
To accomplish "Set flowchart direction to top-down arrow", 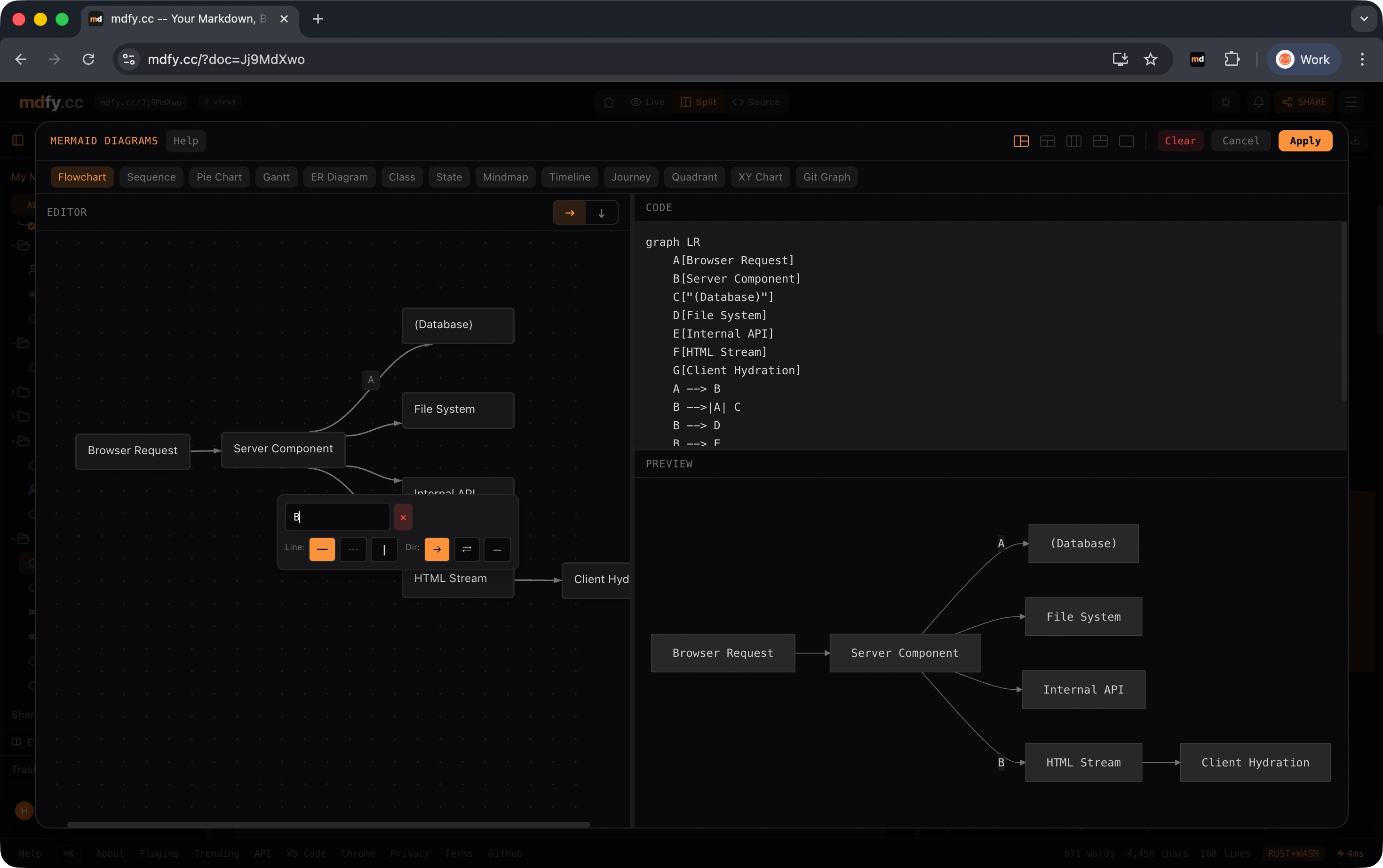I will click(x=601, y=213).
